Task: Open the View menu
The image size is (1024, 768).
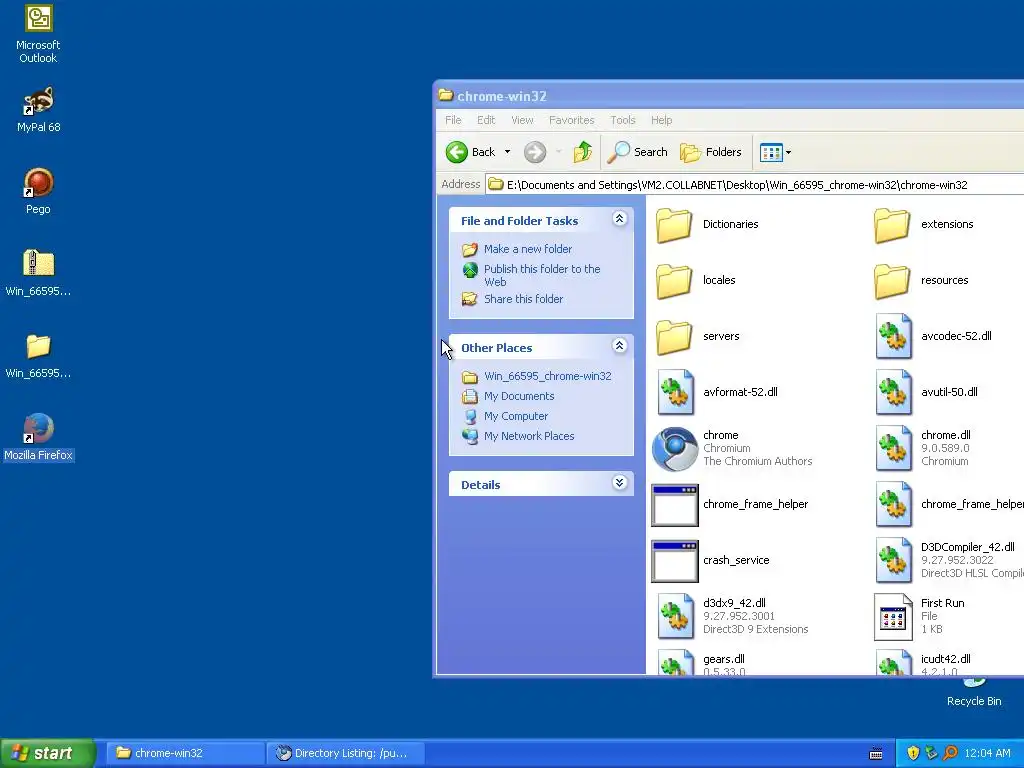Action: tap(522, 120)
